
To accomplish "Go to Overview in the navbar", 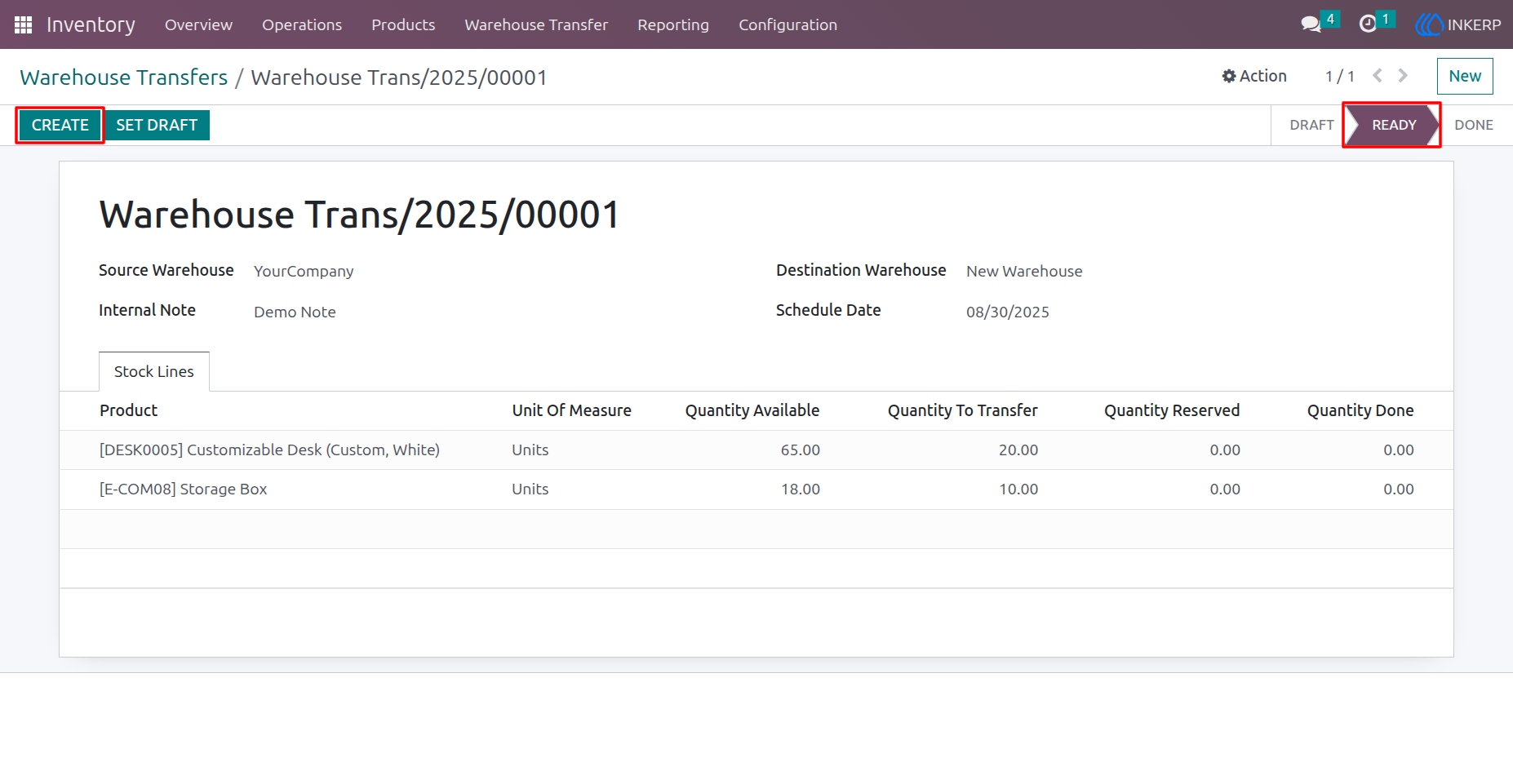I will pos(198,24).
